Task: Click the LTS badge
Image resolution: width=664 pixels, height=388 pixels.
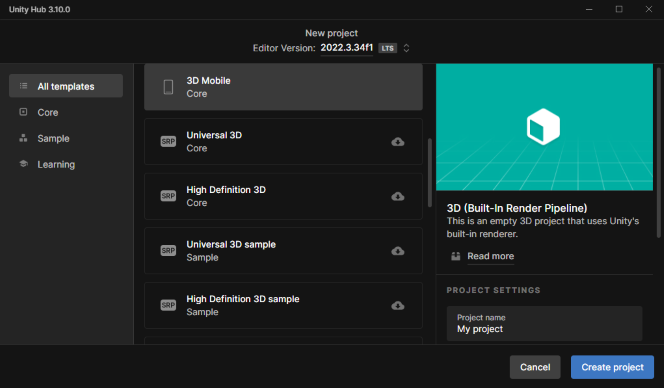Action: pyautogui.click(x=387, y=48)
